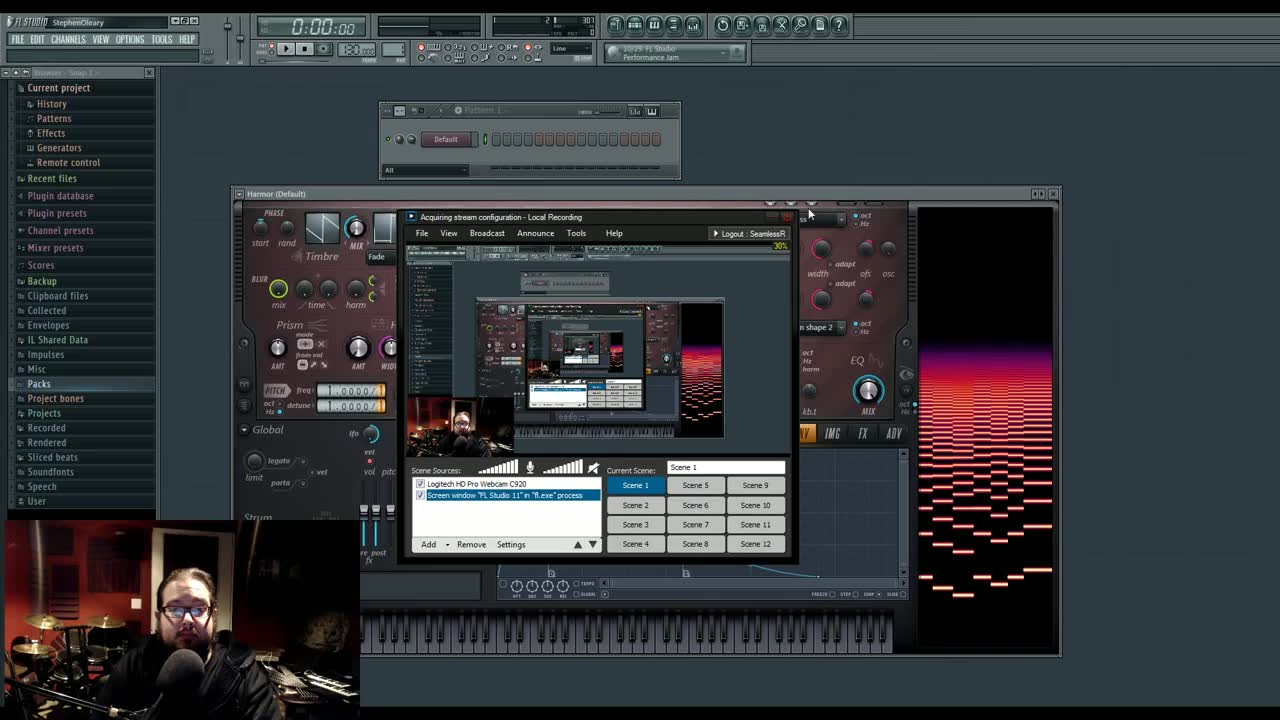Expand the Recent files folder
This screenshot has width=1280, height=720.
51,179
